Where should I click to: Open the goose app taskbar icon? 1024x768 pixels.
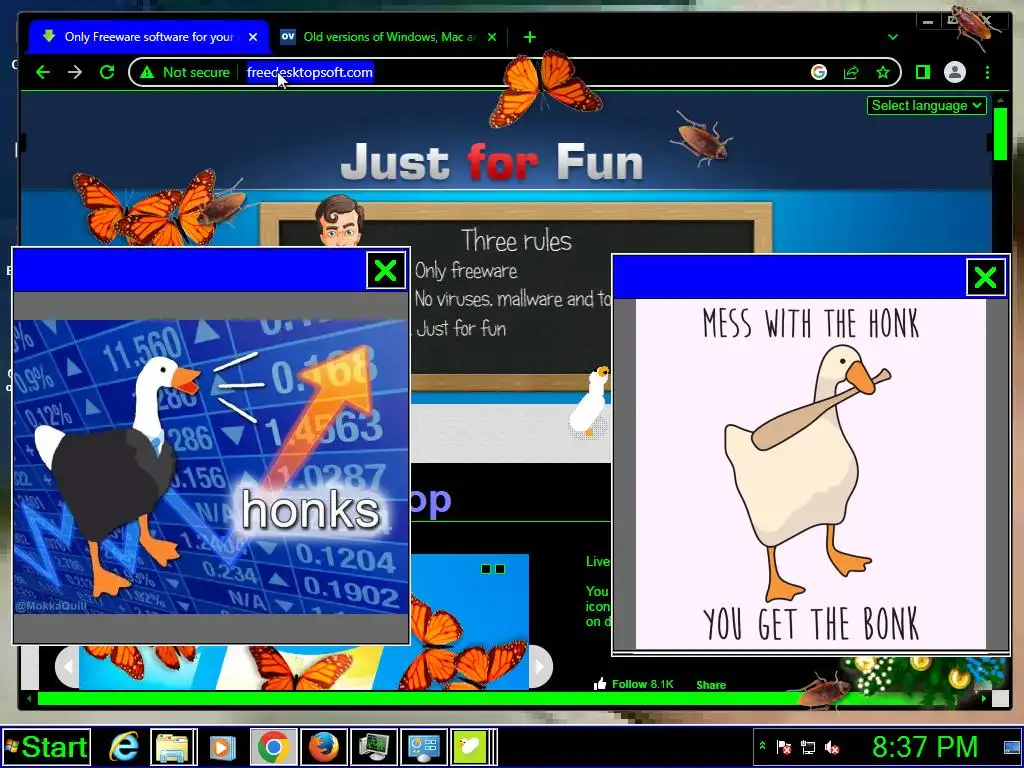click(x=472, y=747)
